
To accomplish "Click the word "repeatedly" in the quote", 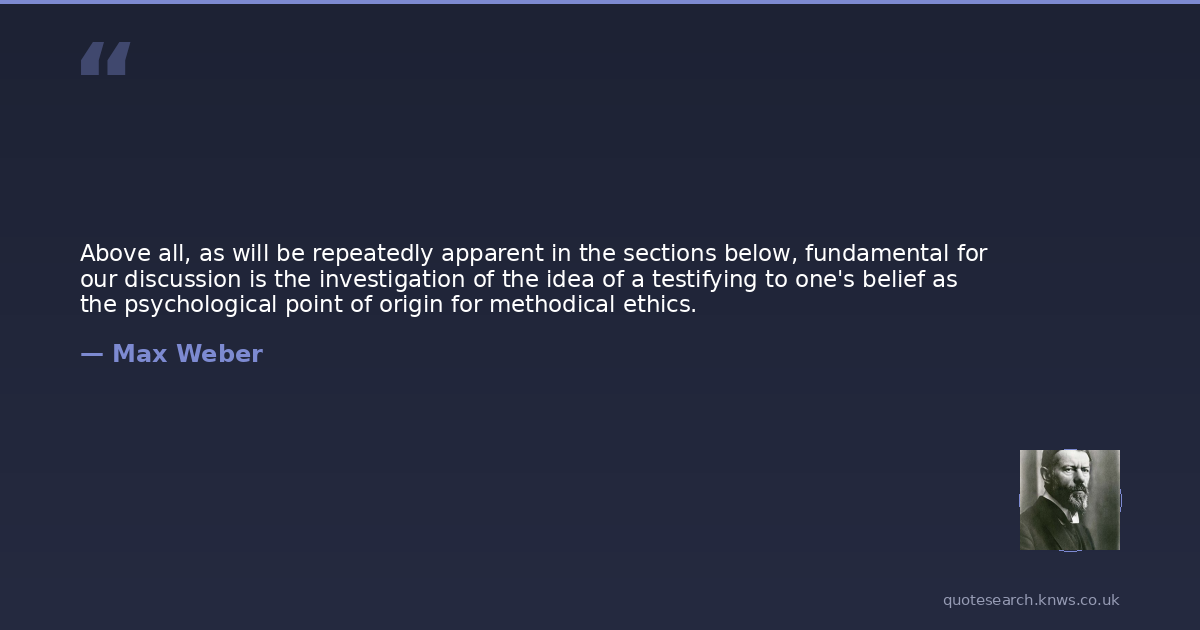I will pyautogui.click(x=373, y=254).
